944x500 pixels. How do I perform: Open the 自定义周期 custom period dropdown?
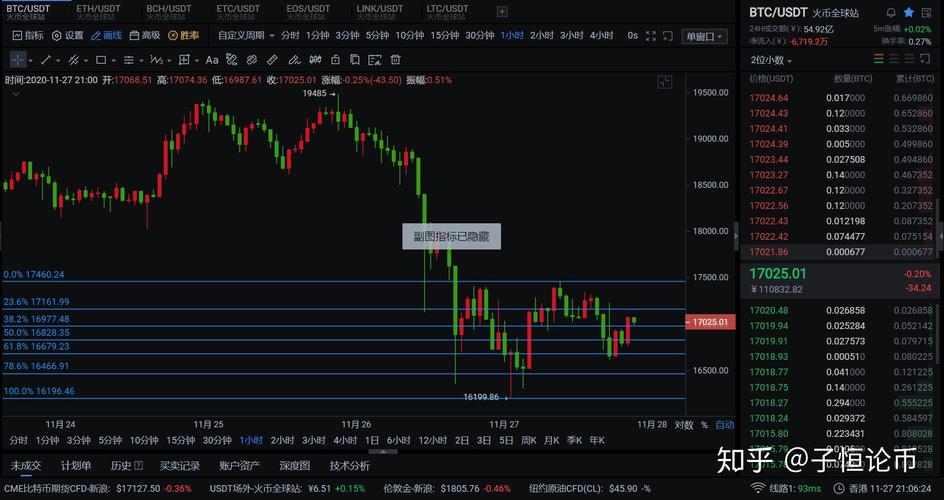(244, 35)
